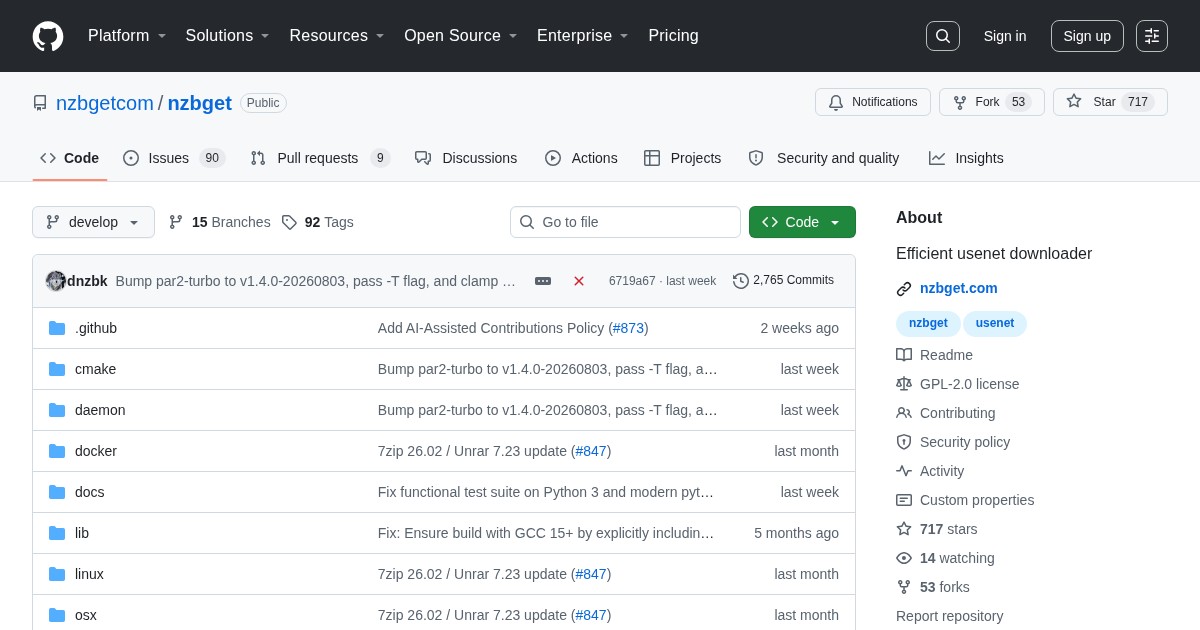Open the docker folder
The image size is (1200, 630).
[x=96, y=451]
